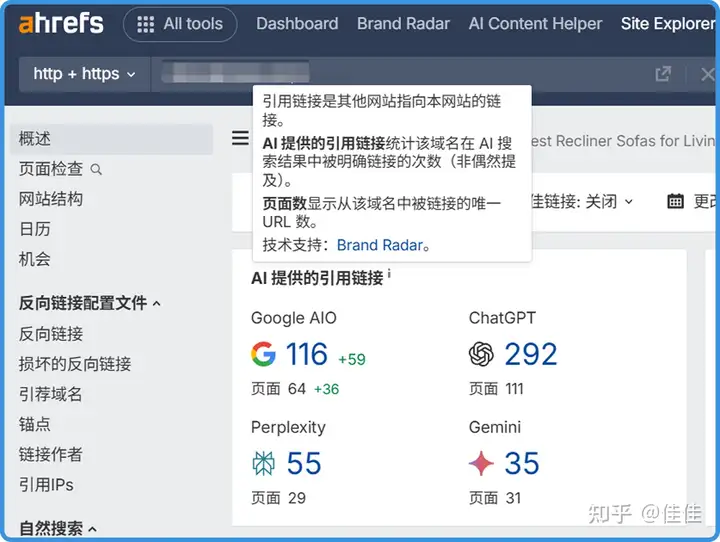Click the magnifier icon next to 页面检查

point(96,169)
